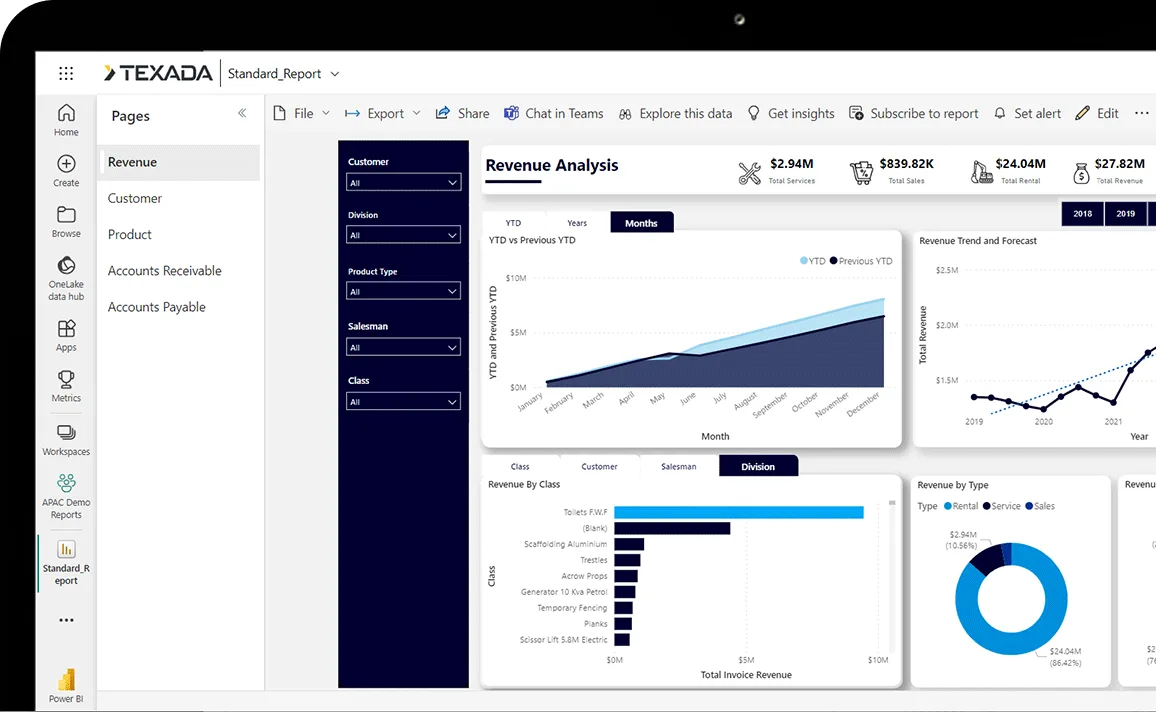The width and height of the screenshot is (1156, 712).
Task: Collapse the Pages pane
Action: coord(242,114)
